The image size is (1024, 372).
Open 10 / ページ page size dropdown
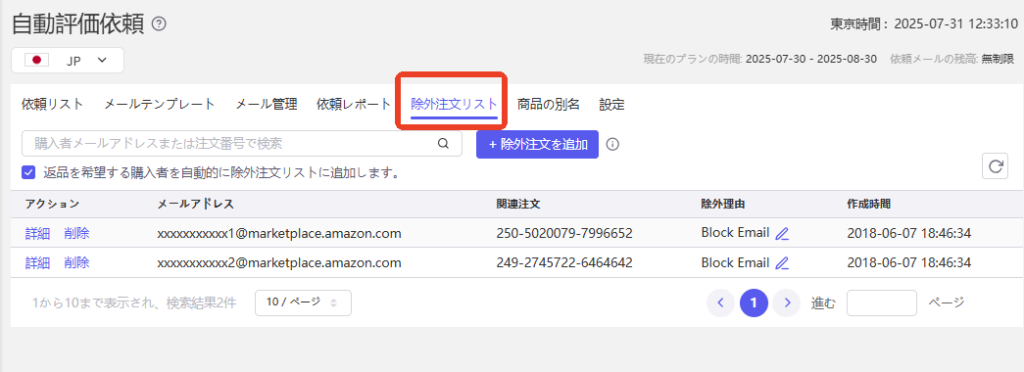click(303, 302)
